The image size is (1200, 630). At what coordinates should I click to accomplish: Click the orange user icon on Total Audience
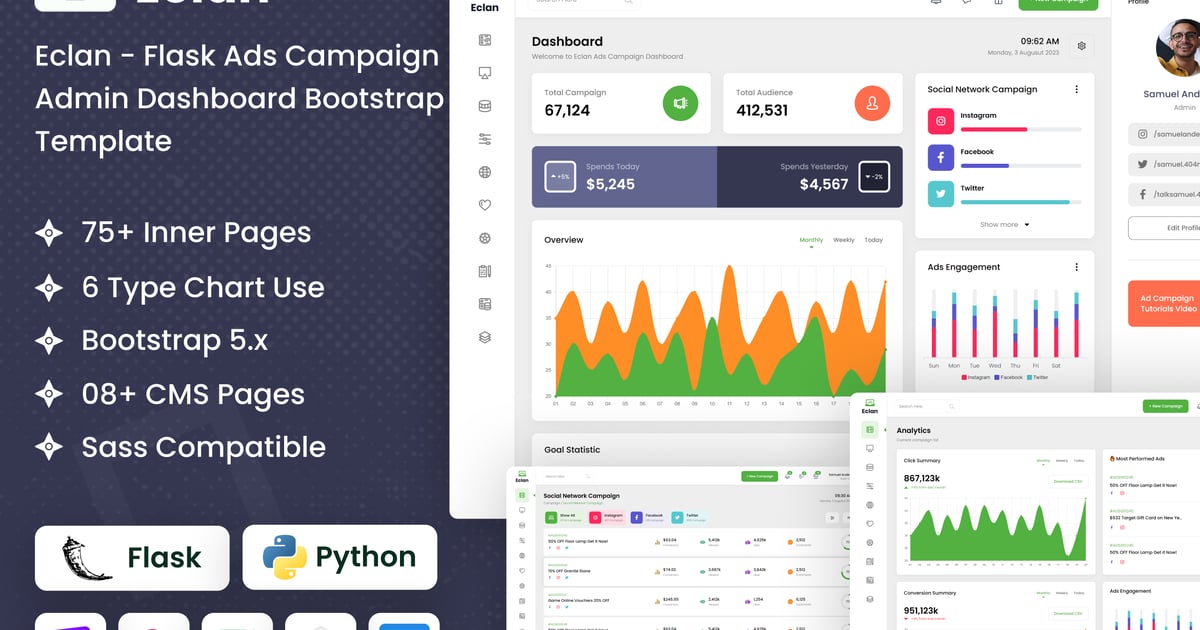(872, 103)
